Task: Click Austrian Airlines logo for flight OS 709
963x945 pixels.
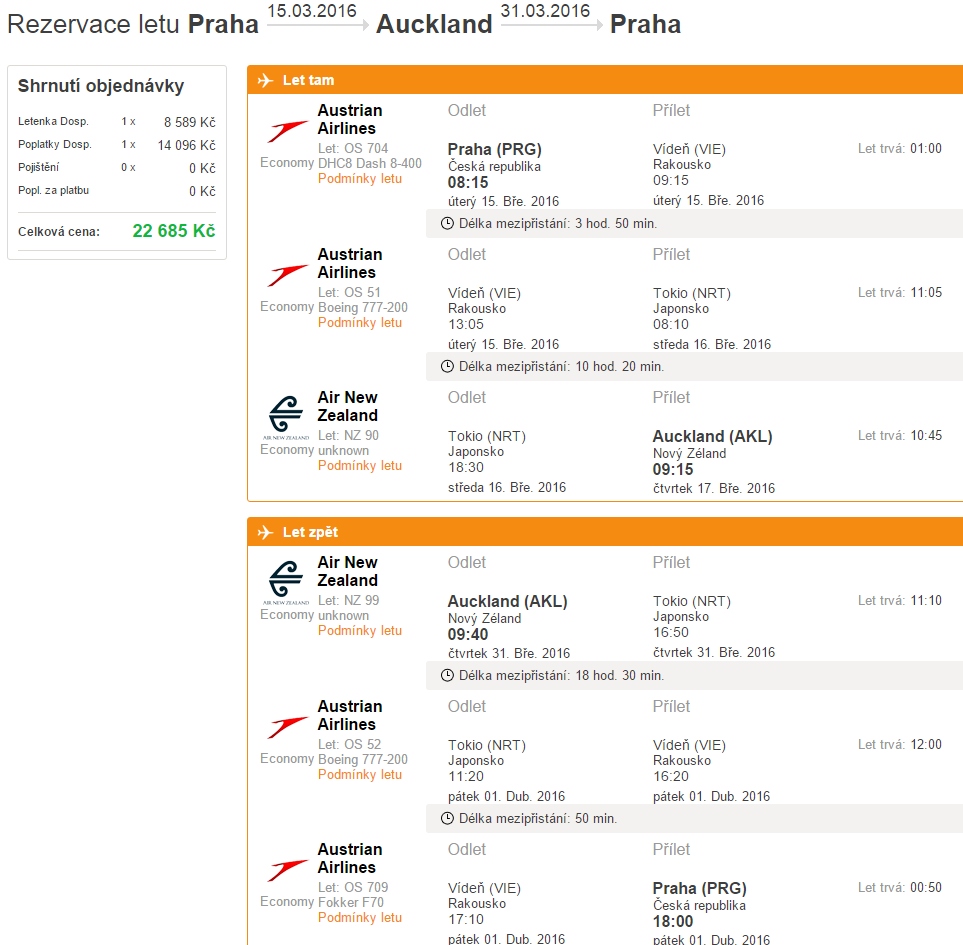Action: pyautogui.click(x=287, y=870)
